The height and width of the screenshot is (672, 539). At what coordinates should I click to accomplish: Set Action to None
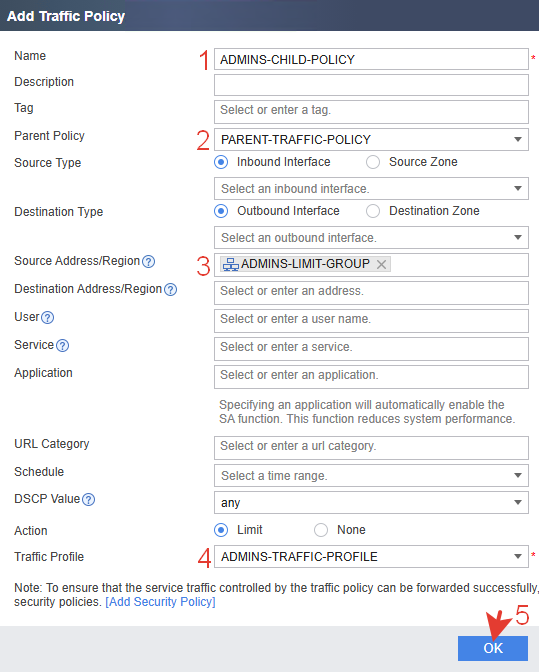click(x=321, y=530)
